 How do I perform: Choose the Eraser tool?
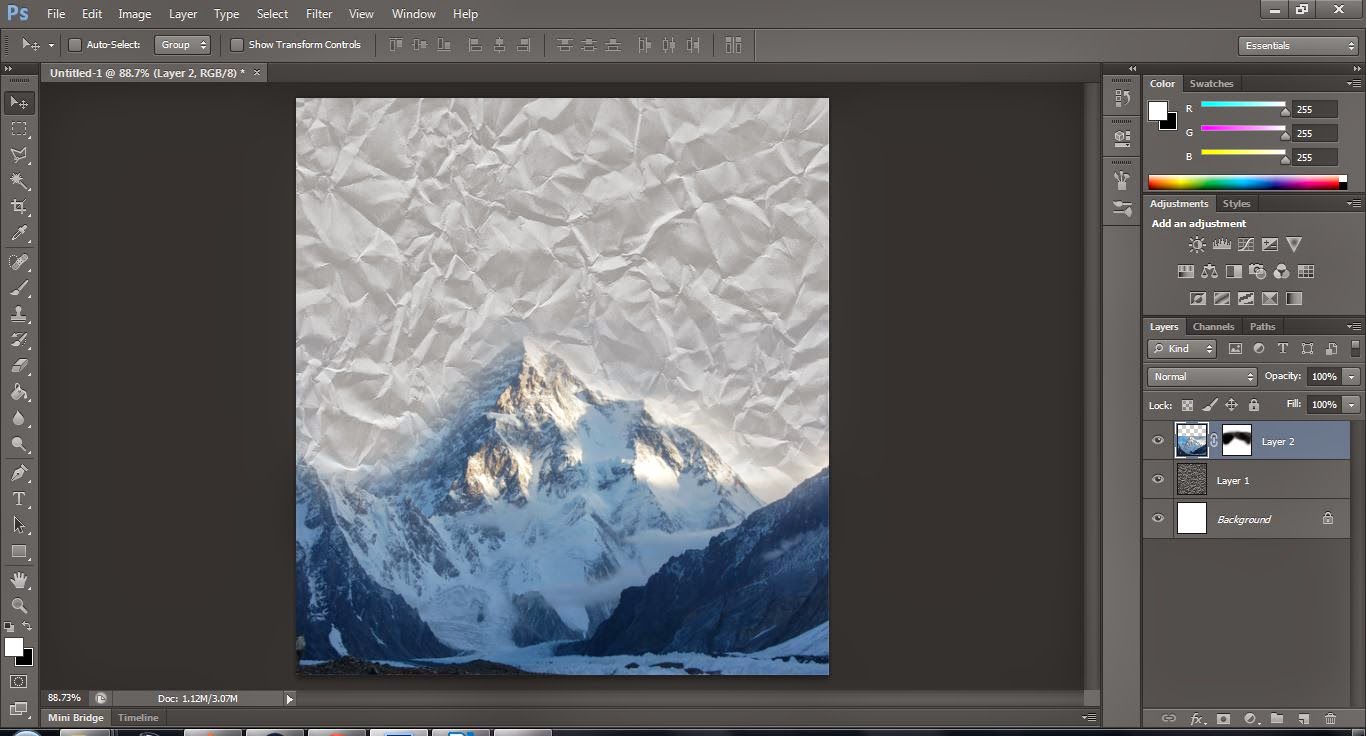pyautogui.click(x=19, y=366)
